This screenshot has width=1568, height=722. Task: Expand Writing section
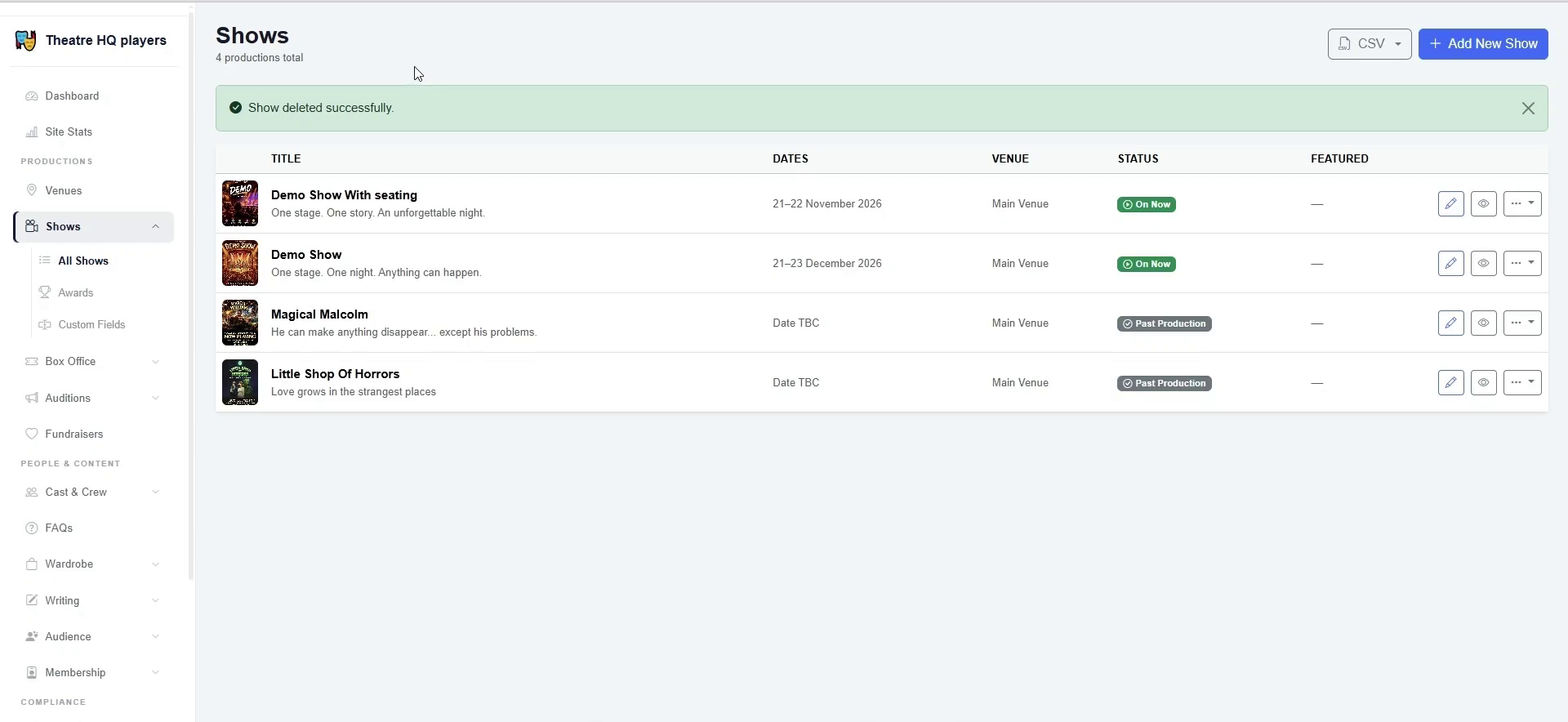[x=94, y=600]
